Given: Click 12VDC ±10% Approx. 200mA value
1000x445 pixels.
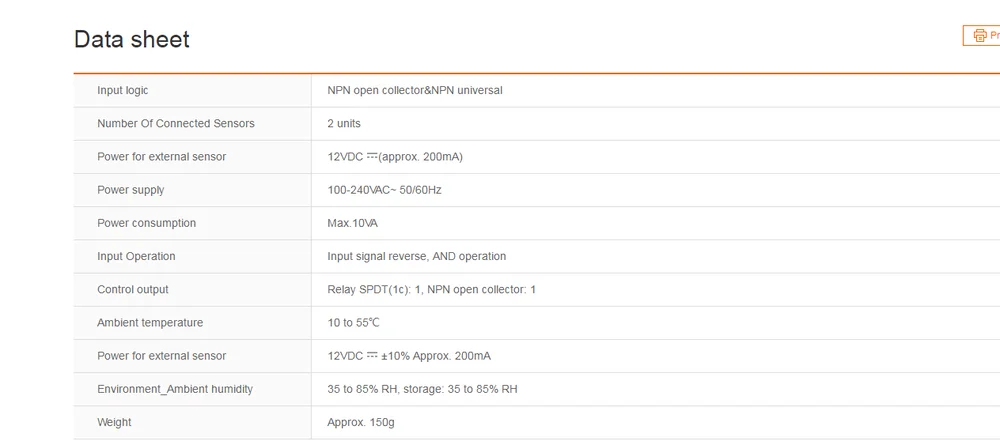Looking at the screenshot, I should point(409,356).
